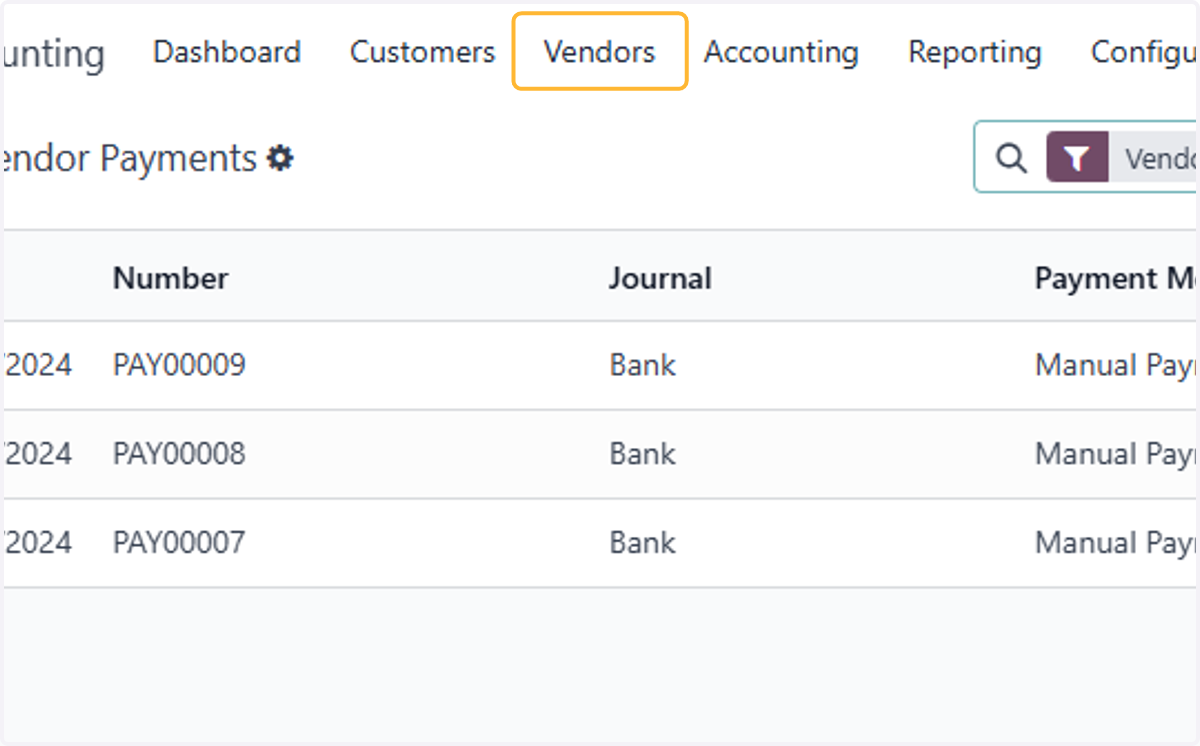Open the Reporting menu
The image size is (1200, 746).
[x=975, y=52]
